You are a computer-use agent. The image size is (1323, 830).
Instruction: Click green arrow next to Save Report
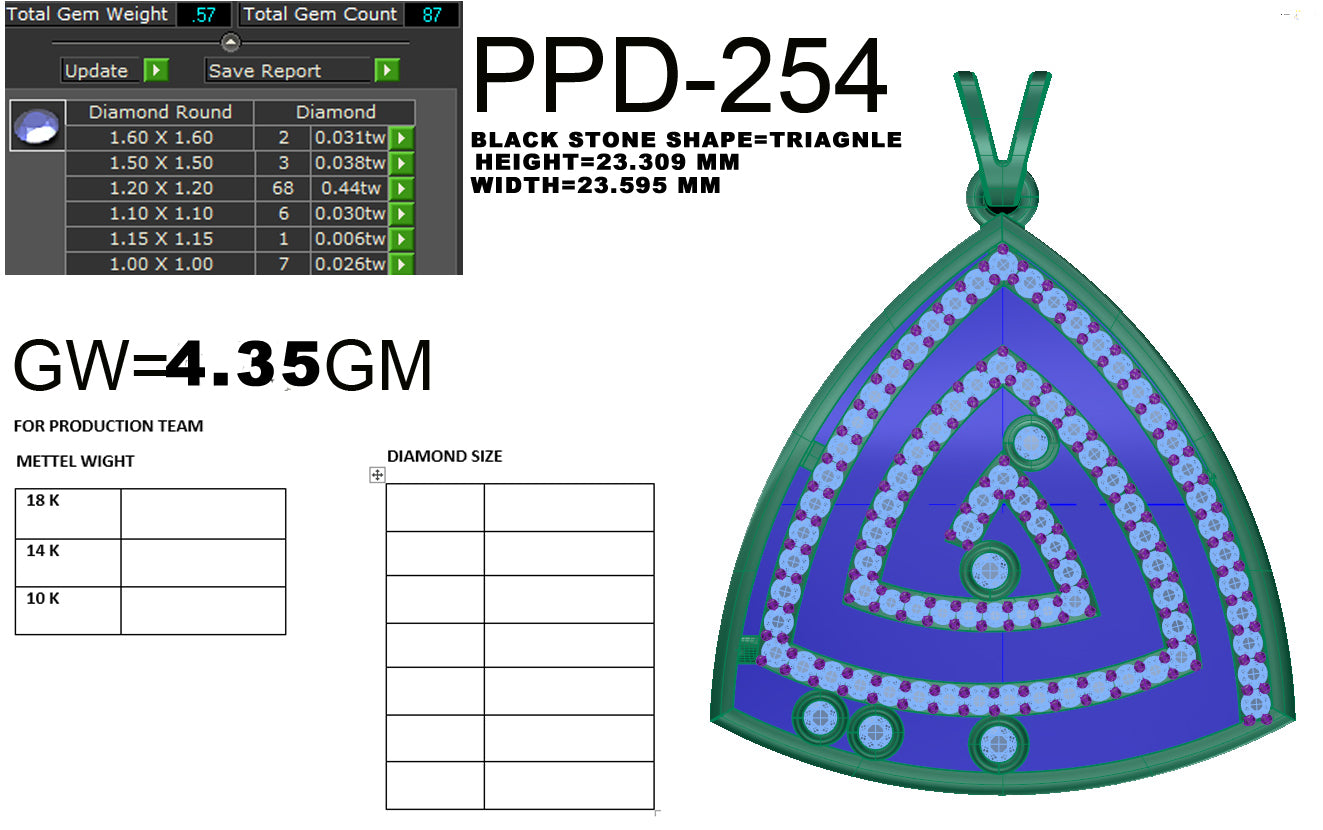click(x=387, y=71)
